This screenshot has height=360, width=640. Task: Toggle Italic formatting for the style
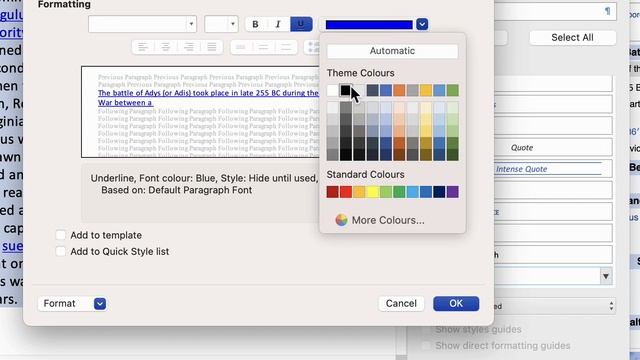[x=278, y=24]
